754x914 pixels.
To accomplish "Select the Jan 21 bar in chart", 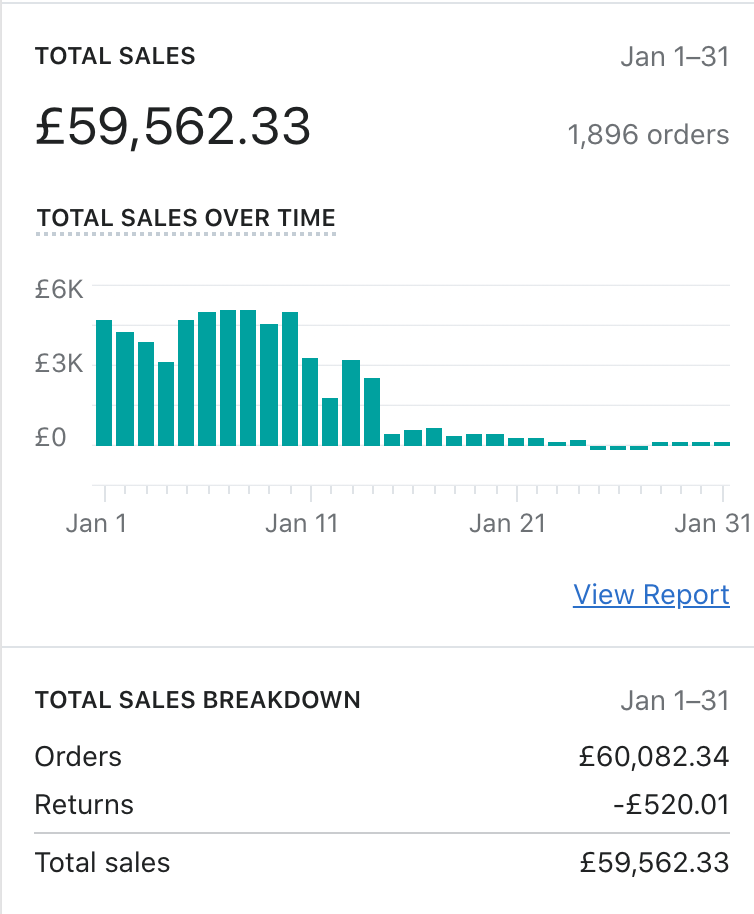I will (x=516, y=441).
